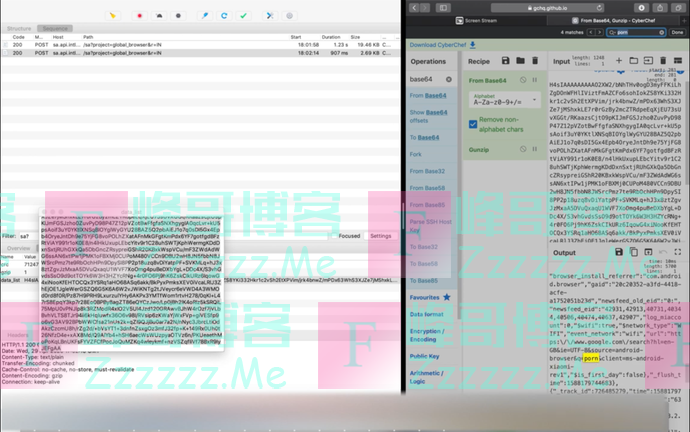Click the Charles broom clear session icon
This screenshot has width=690, height=432.
[112, 16]
